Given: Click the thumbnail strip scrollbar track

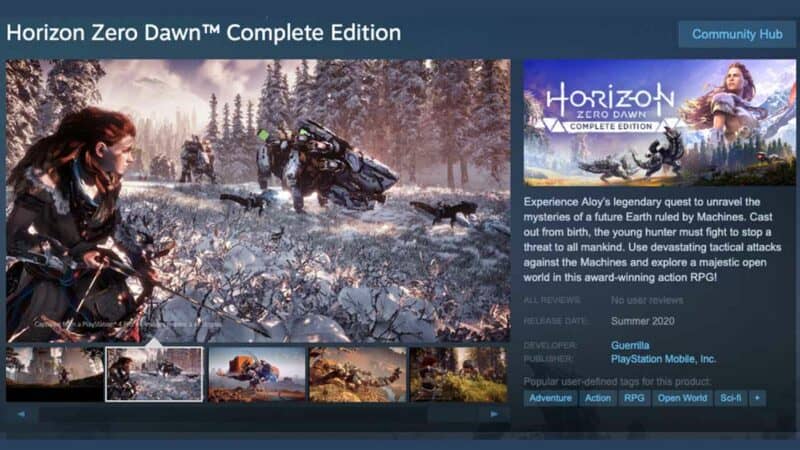Looking at the screenshot, I should click(x=258, y=414).
